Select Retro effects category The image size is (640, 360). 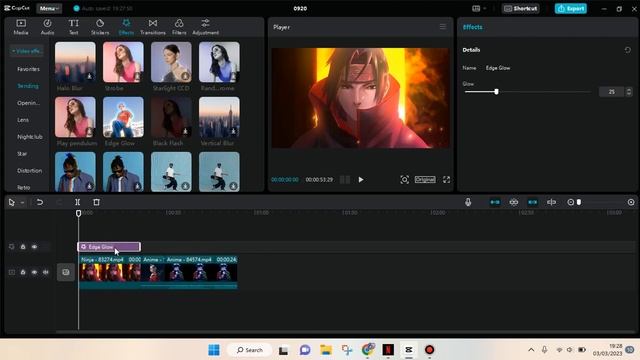24,187
